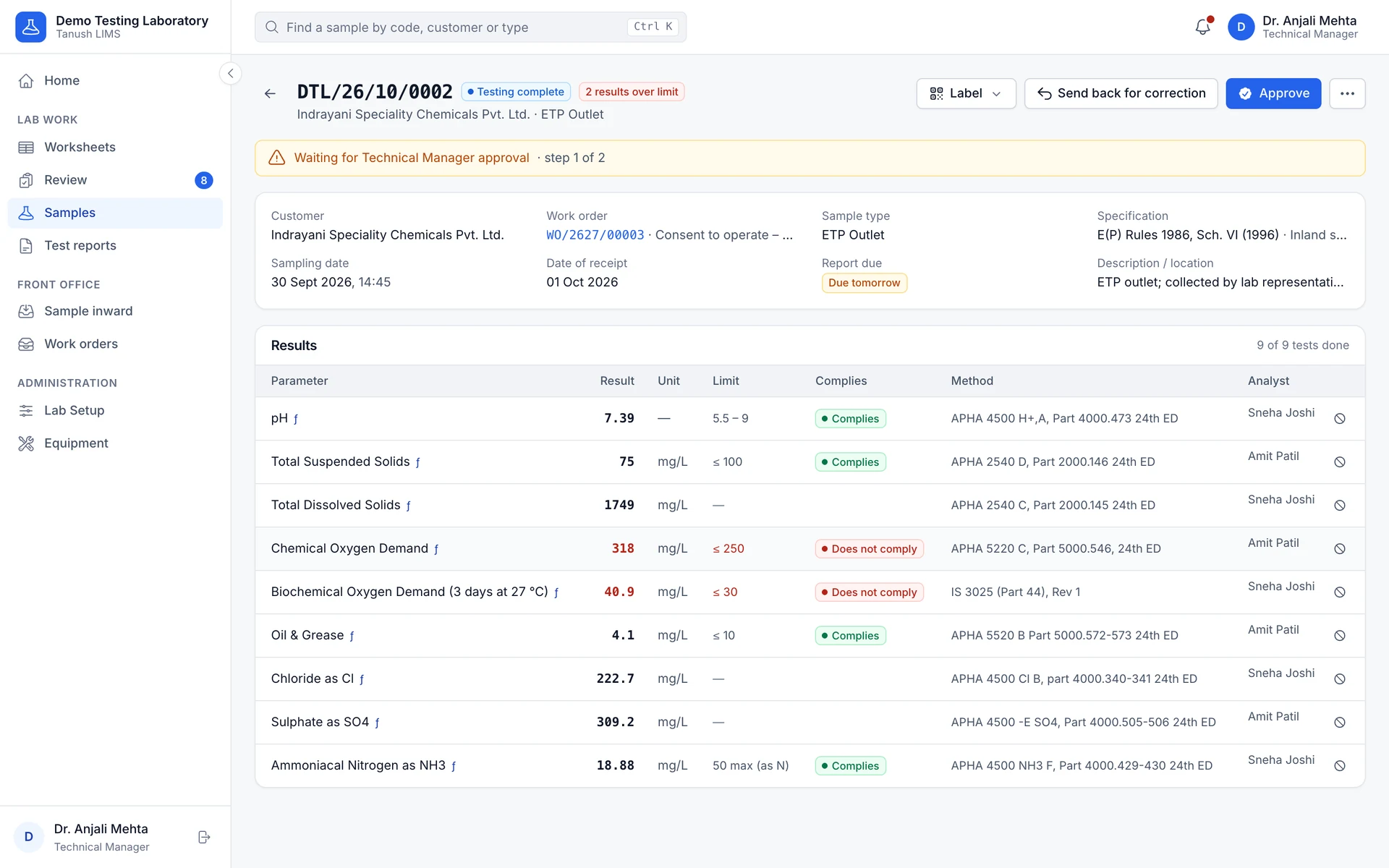Click the formula icon beside pH
The image size is (1389, 868).
pos(296,419)
